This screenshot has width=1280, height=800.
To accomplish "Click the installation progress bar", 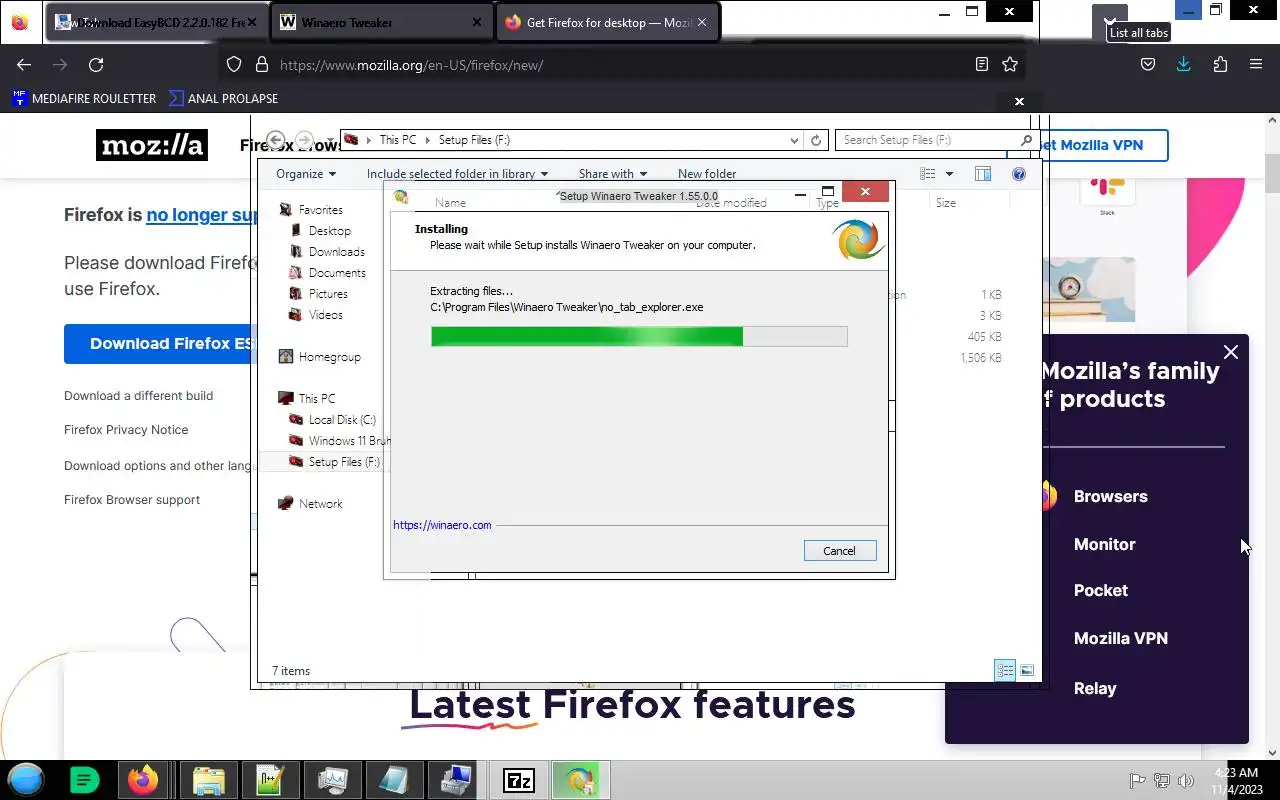I will [x=639, y=336].
